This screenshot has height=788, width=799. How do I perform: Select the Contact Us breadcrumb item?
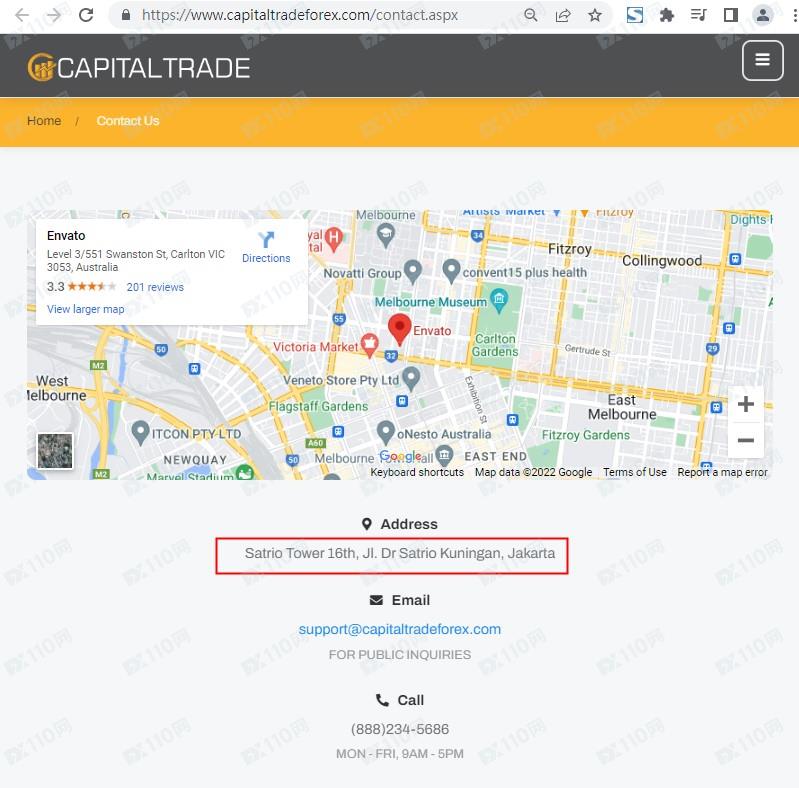coord(128,121)
